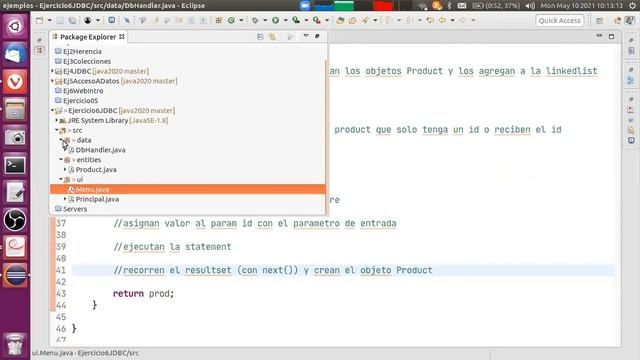640x360 pixels.
Task: Collapse the ui package
Action: pos(61,179)
